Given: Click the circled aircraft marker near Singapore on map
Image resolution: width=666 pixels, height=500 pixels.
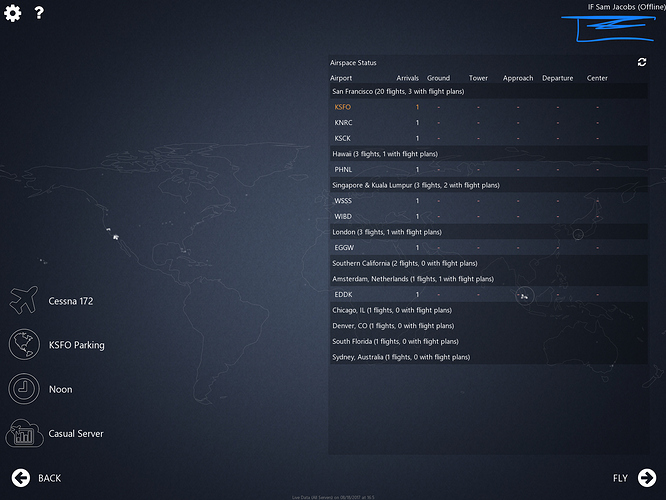Looking at the screenshot, I should pos(525,296).
